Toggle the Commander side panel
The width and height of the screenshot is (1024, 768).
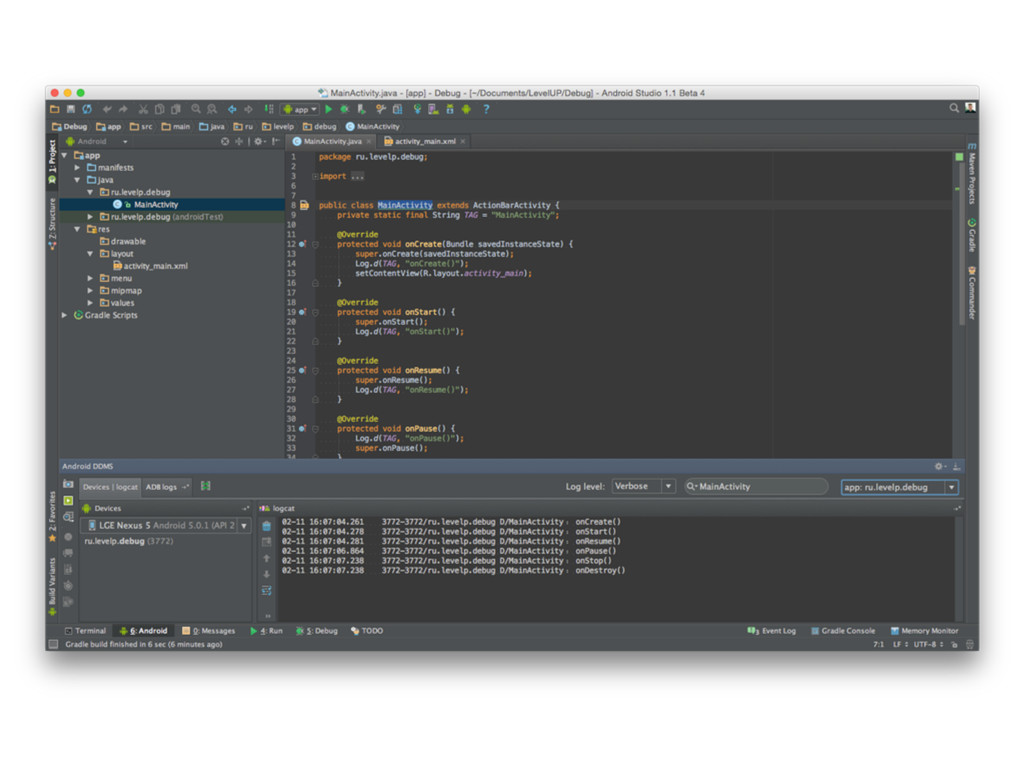(972, 293)
